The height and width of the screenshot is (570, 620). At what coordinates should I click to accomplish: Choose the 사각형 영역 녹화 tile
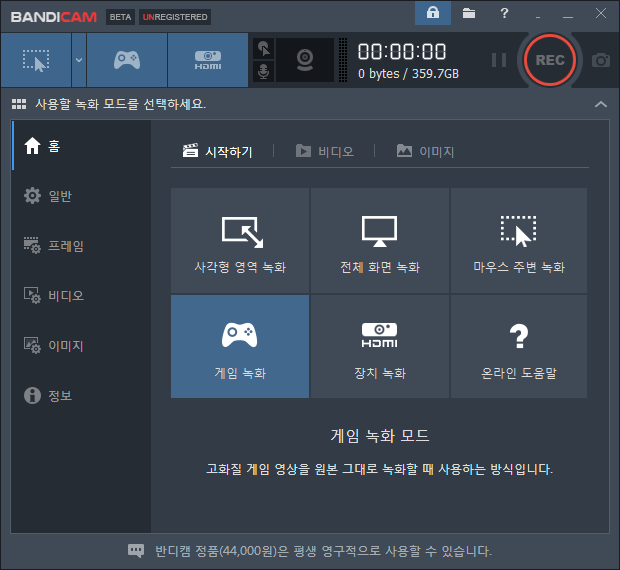pos(240,240)
